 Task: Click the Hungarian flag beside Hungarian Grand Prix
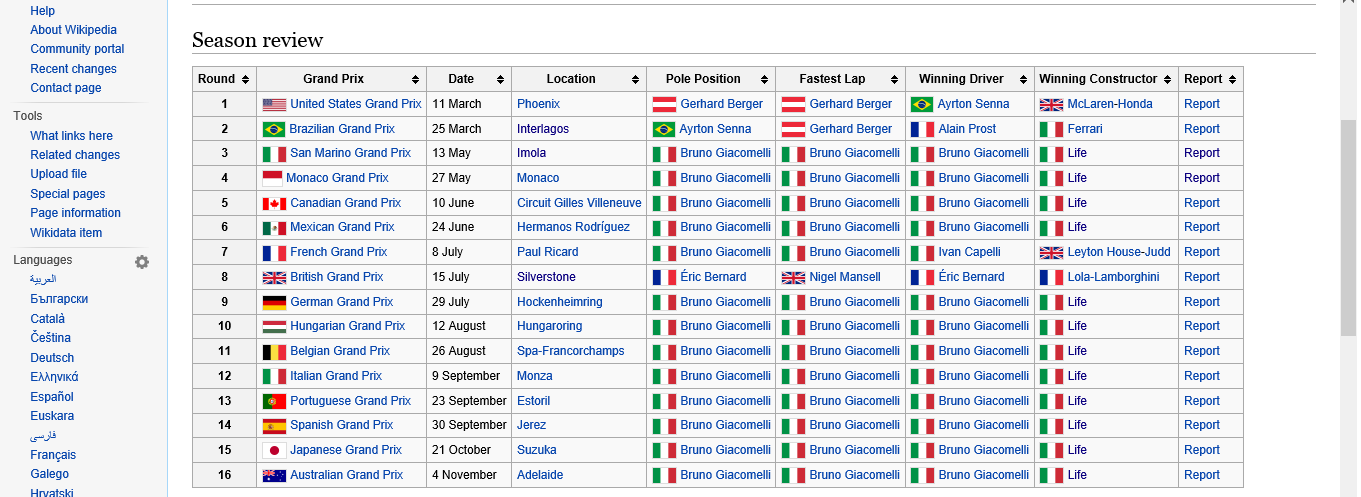point(274,327)
